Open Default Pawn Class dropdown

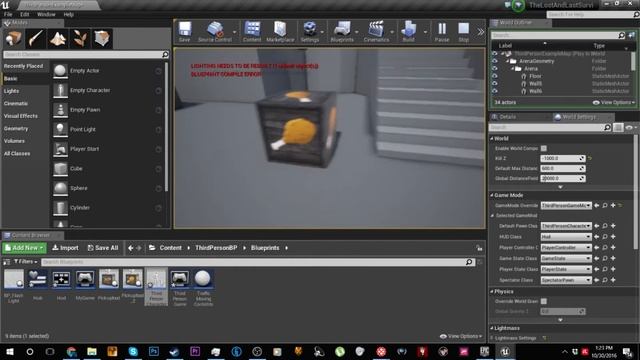click(566, 226)
